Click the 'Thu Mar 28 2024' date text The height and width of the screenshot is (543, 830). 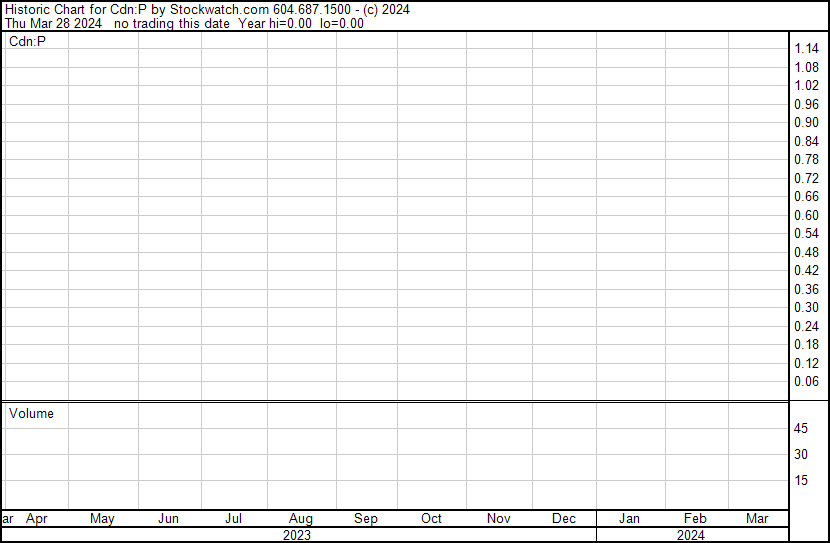point(53,24)
